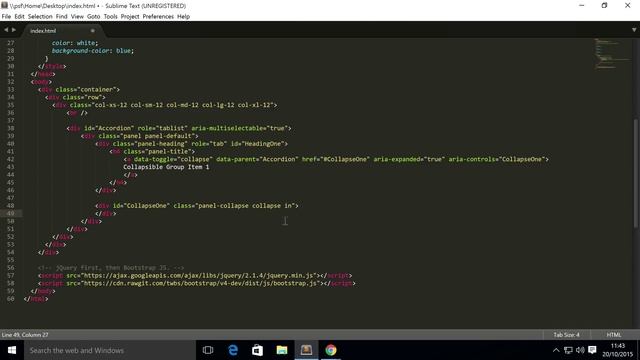Click line number 38 in gutter
The width and height of the screenshot is (640, 360).
pyautogui.click(x=10, y=128)
